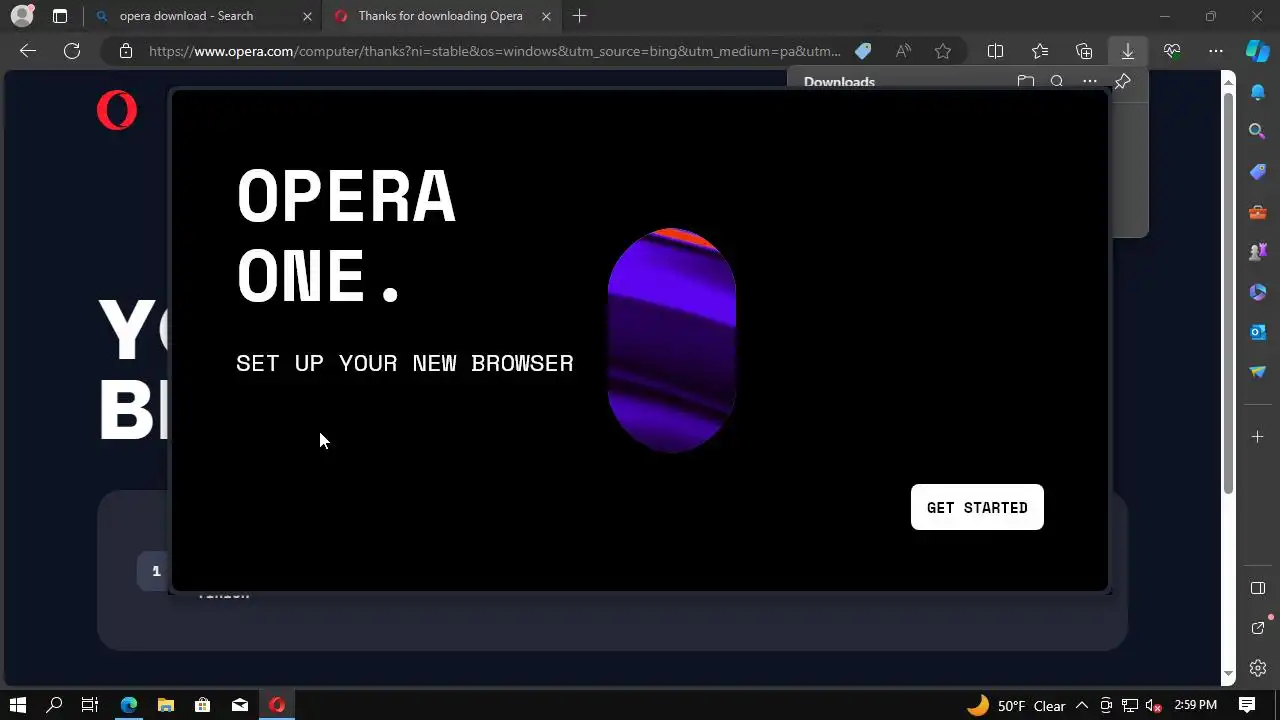1280x720 pixels.
Task: Activate Read aloud in address bar
Action: point(903,51)
